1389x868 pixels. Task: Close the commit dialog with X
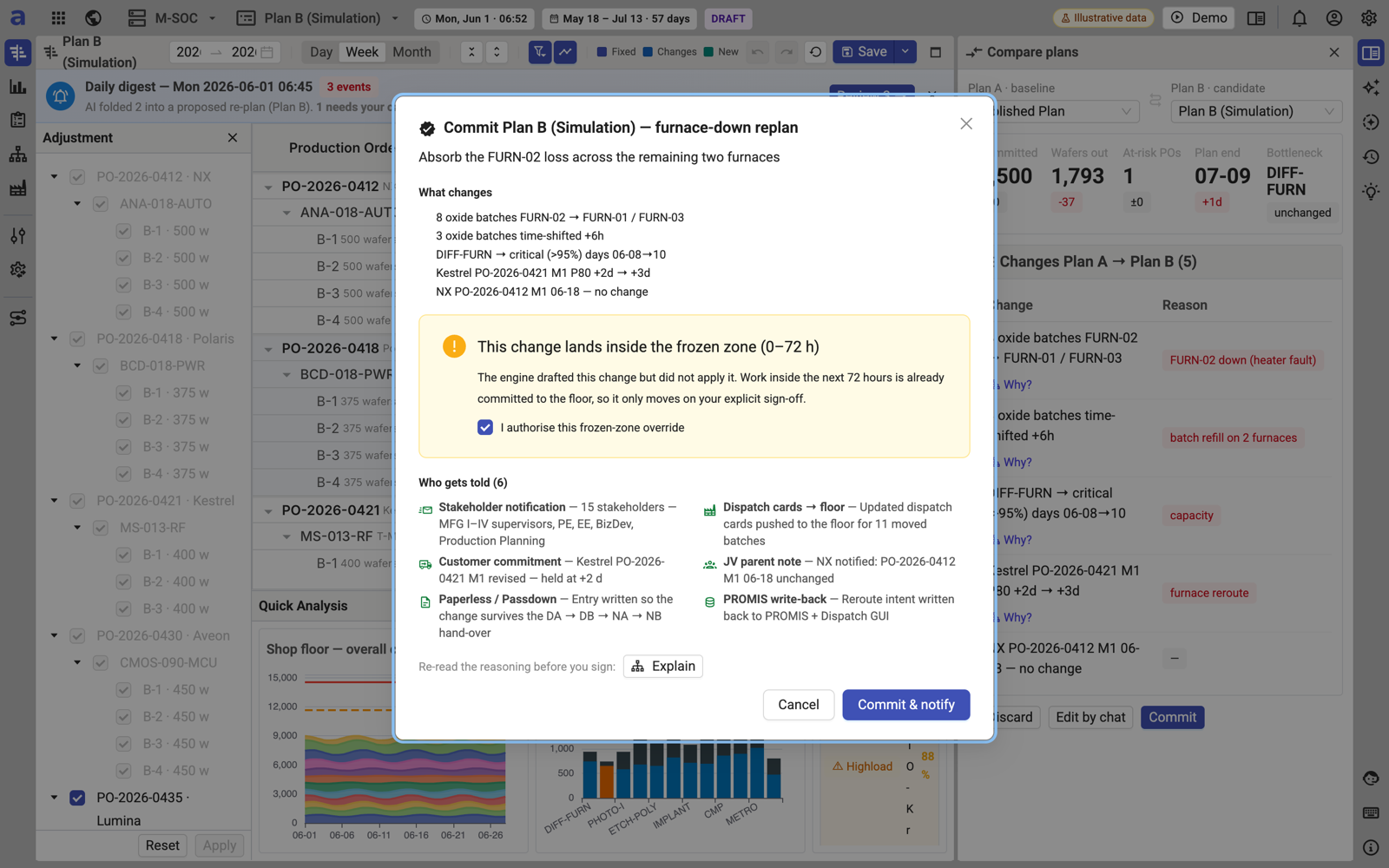966,124
